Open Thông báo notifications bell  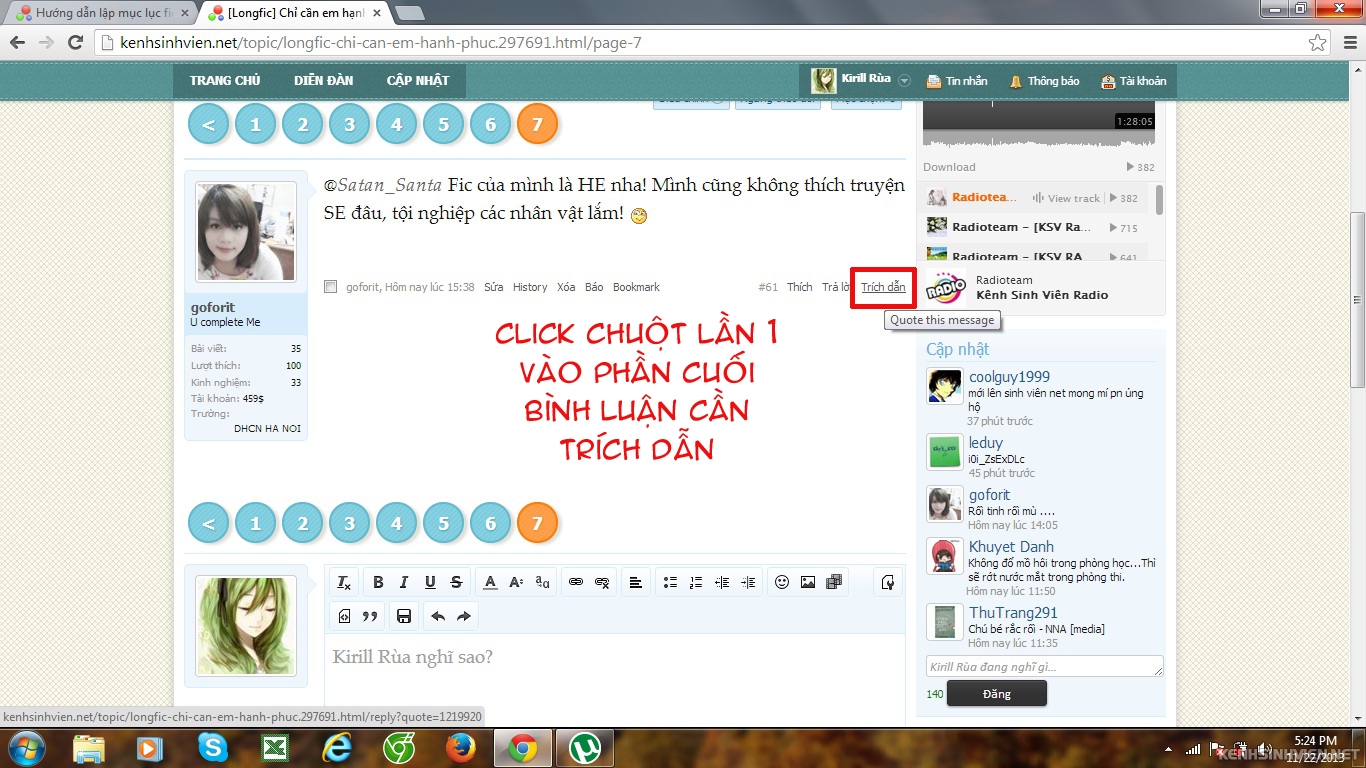[x=1044, y=81]
